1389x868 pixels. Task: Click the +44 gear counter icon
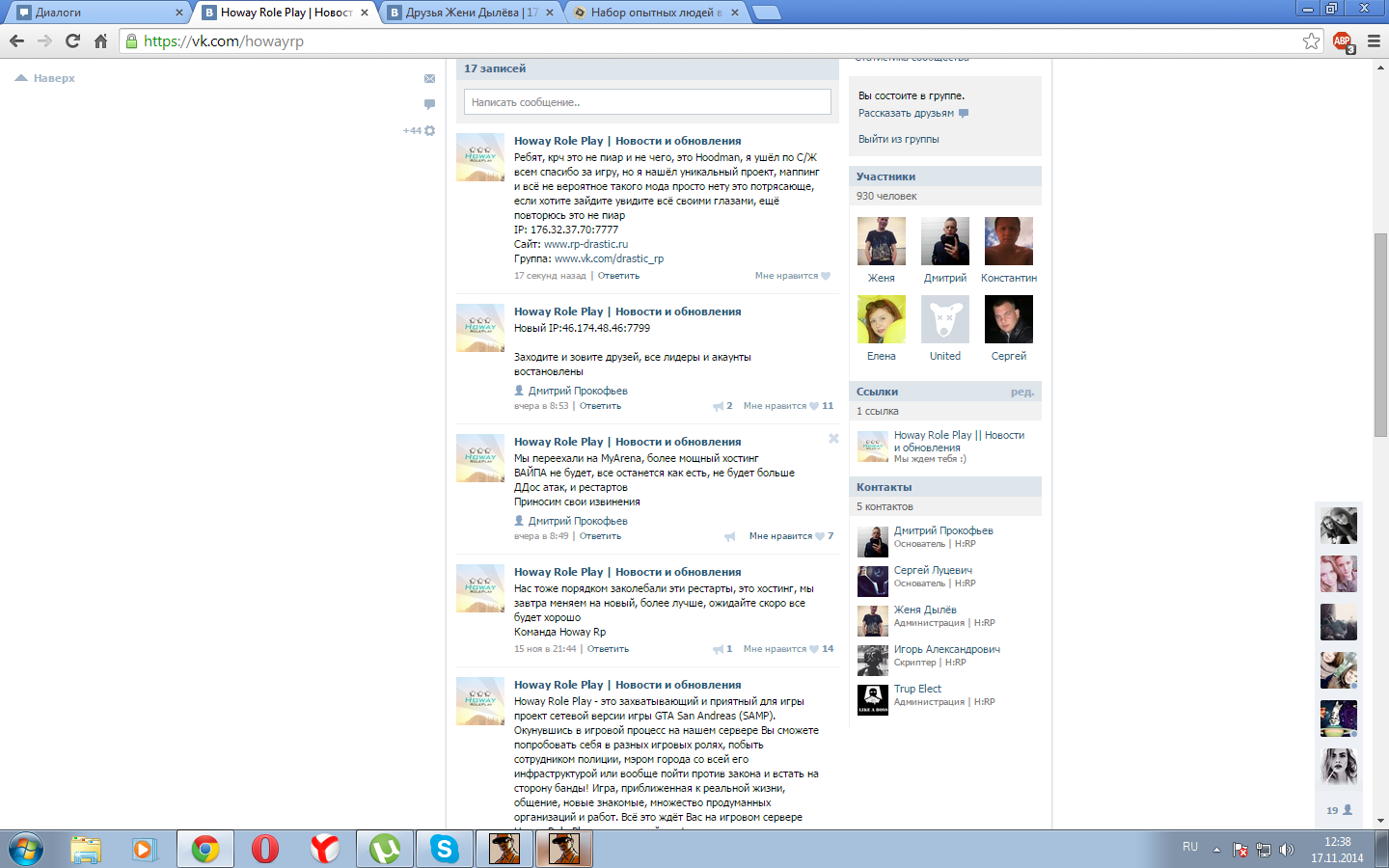pyautogui.click(x=420, y=130)
